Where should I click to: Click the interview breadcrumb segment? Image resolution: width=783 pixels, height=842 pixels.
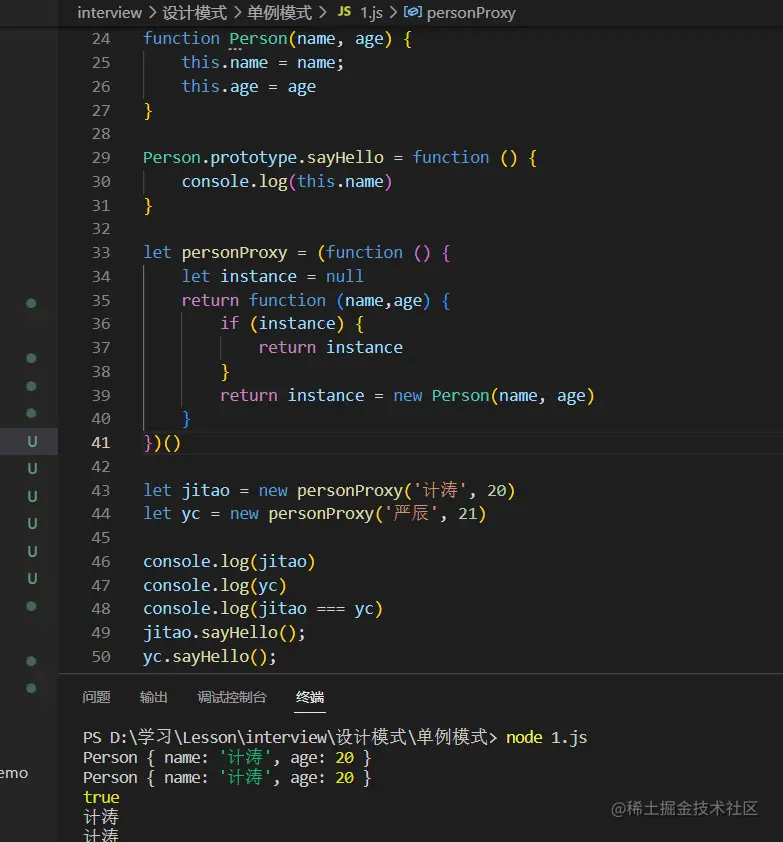click(110, 12)
